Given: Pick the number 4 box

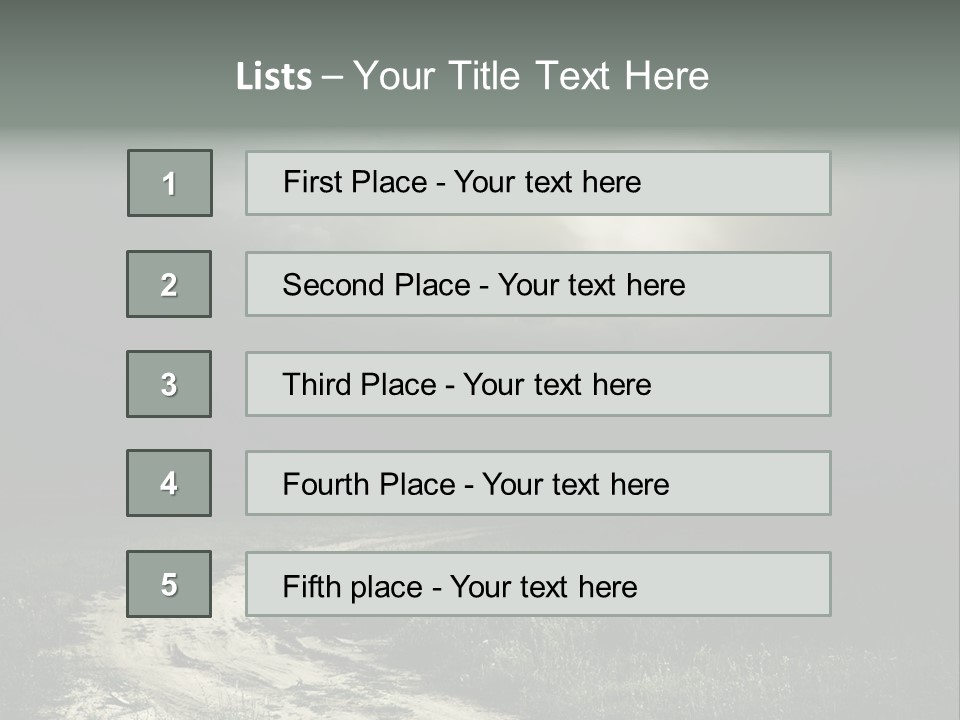Looking at the screenshot, I should pos(169,483).
